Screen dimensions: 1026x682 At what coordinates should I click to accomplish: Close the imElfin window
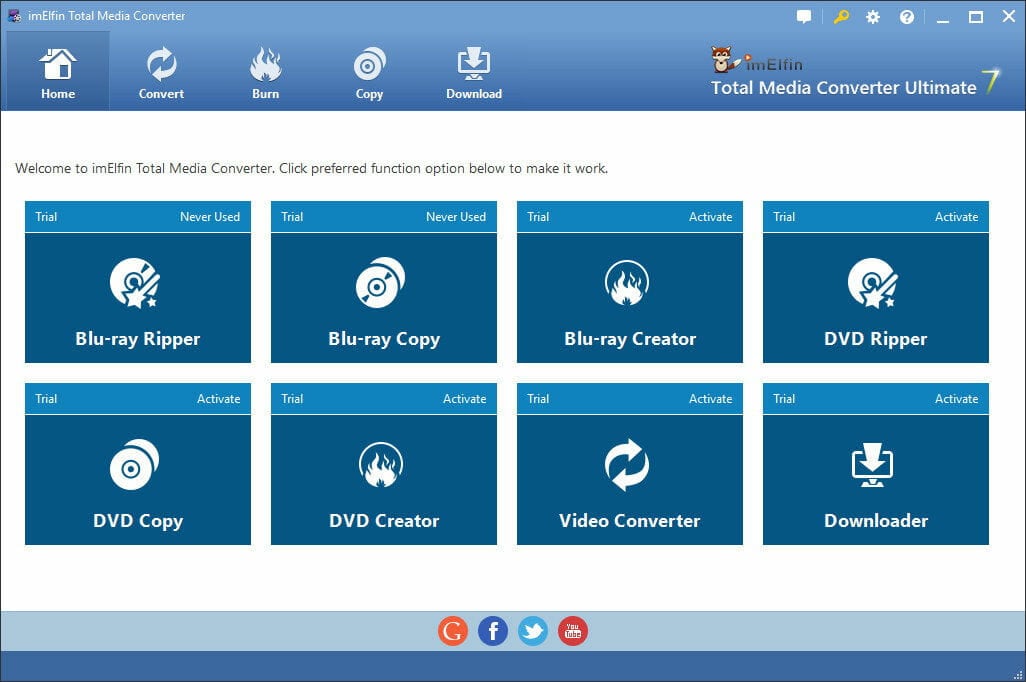1009,17
